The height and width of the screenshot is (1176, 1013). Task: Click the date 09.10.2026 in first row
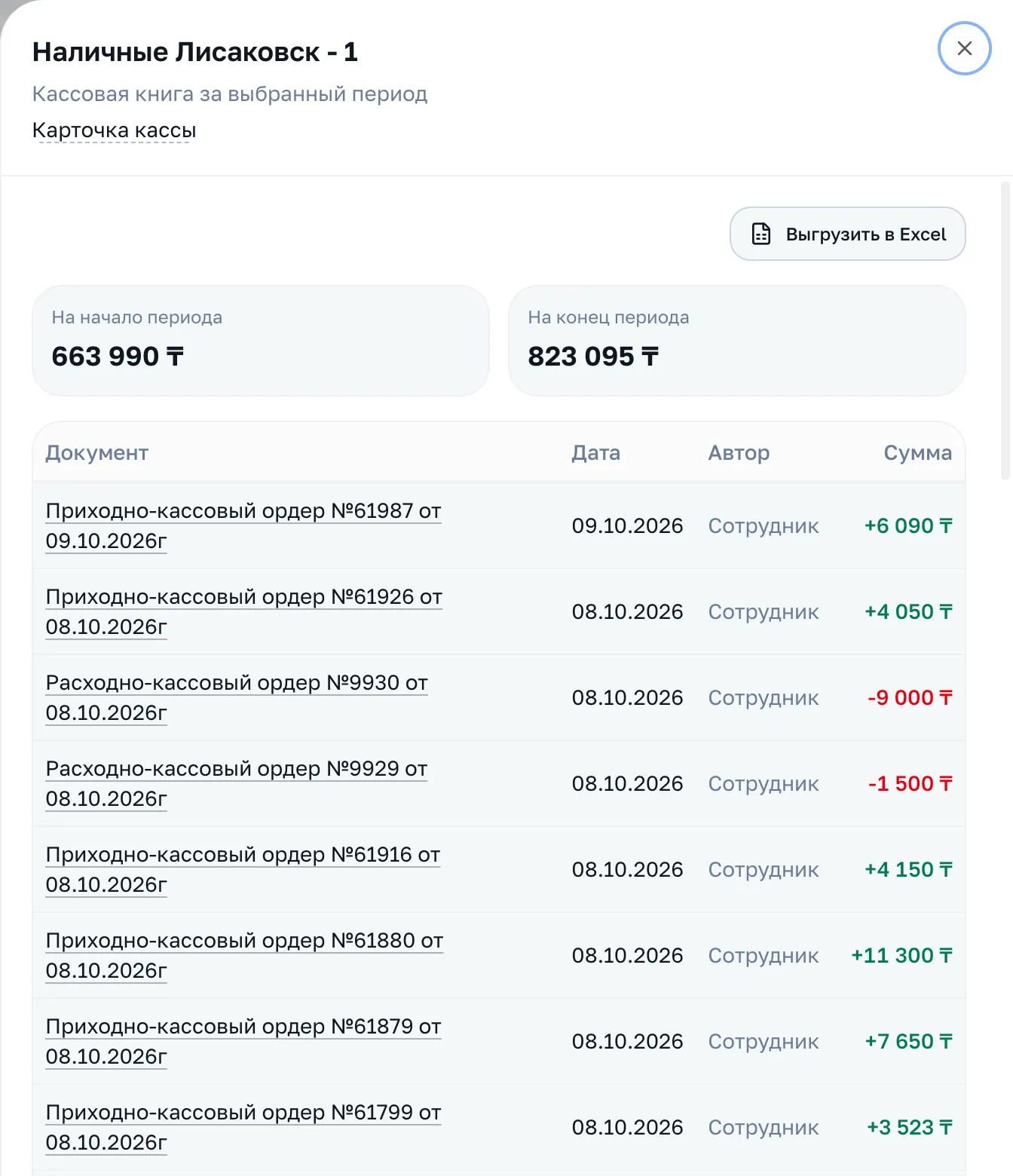pyautogui.click(x=627, y=525)
